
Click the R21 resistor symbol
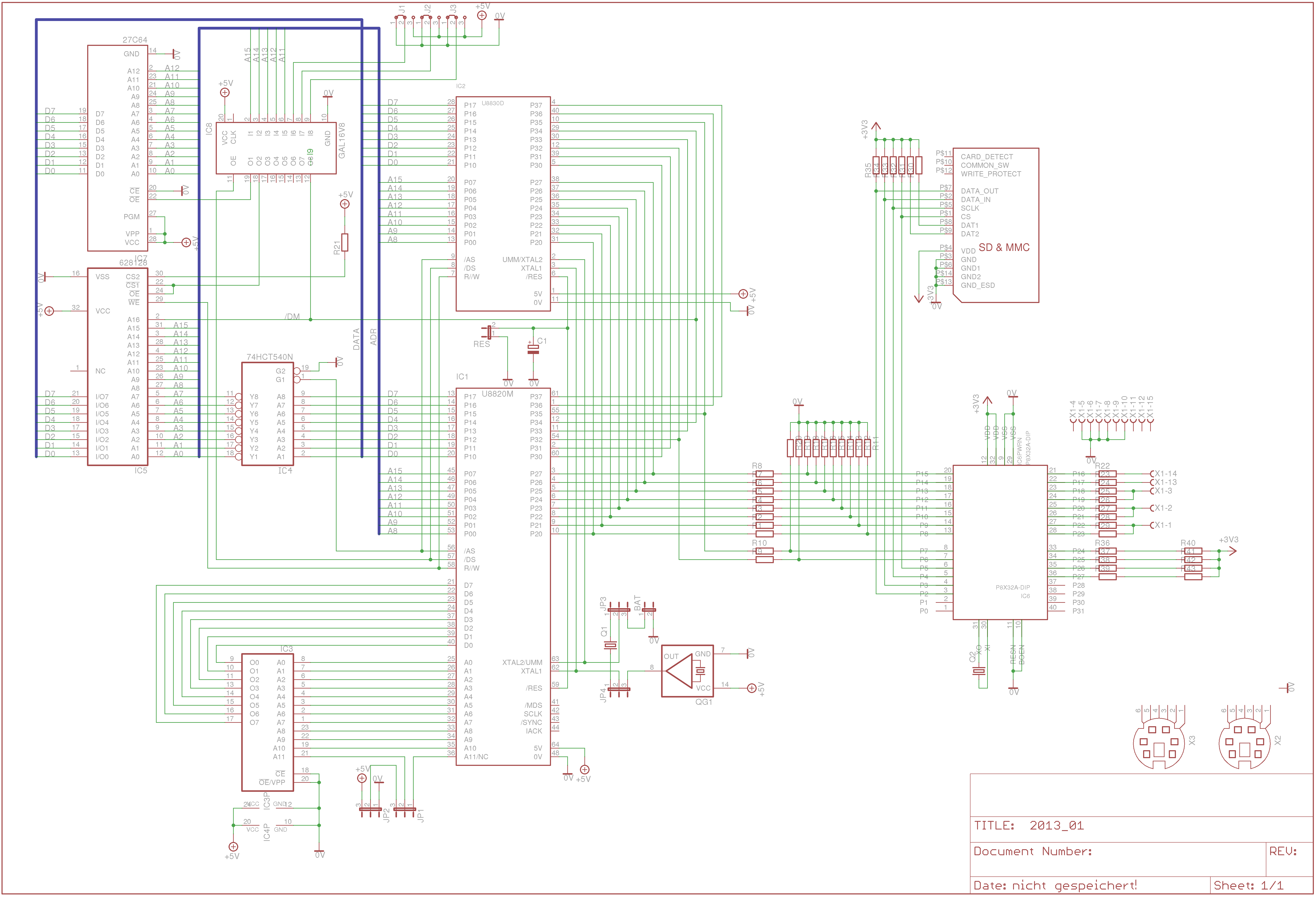[x=345, y=242]
